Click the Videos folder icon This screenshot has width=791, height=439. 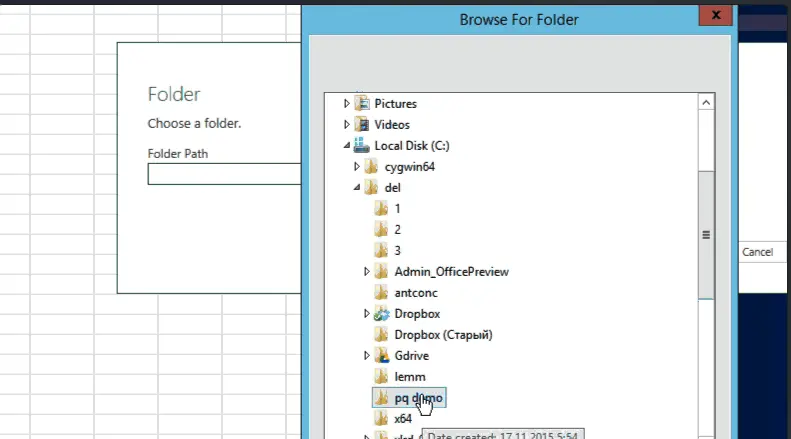[x=362, y=125]
